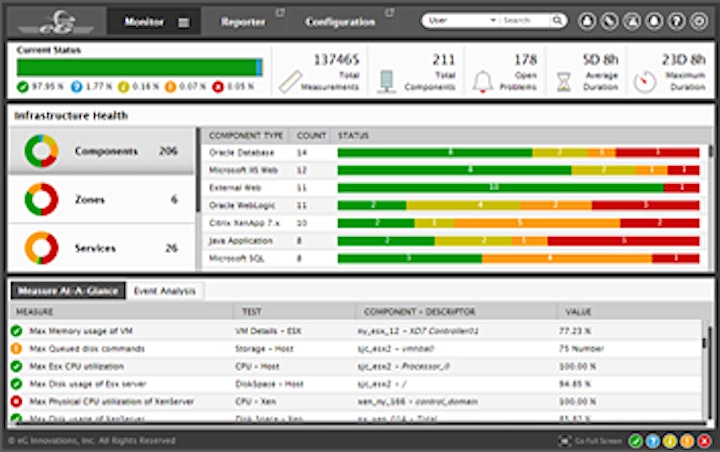This screenshot has width=720, height=452.
Task: Click the Current Status progress bar
Action: point(140,67)
